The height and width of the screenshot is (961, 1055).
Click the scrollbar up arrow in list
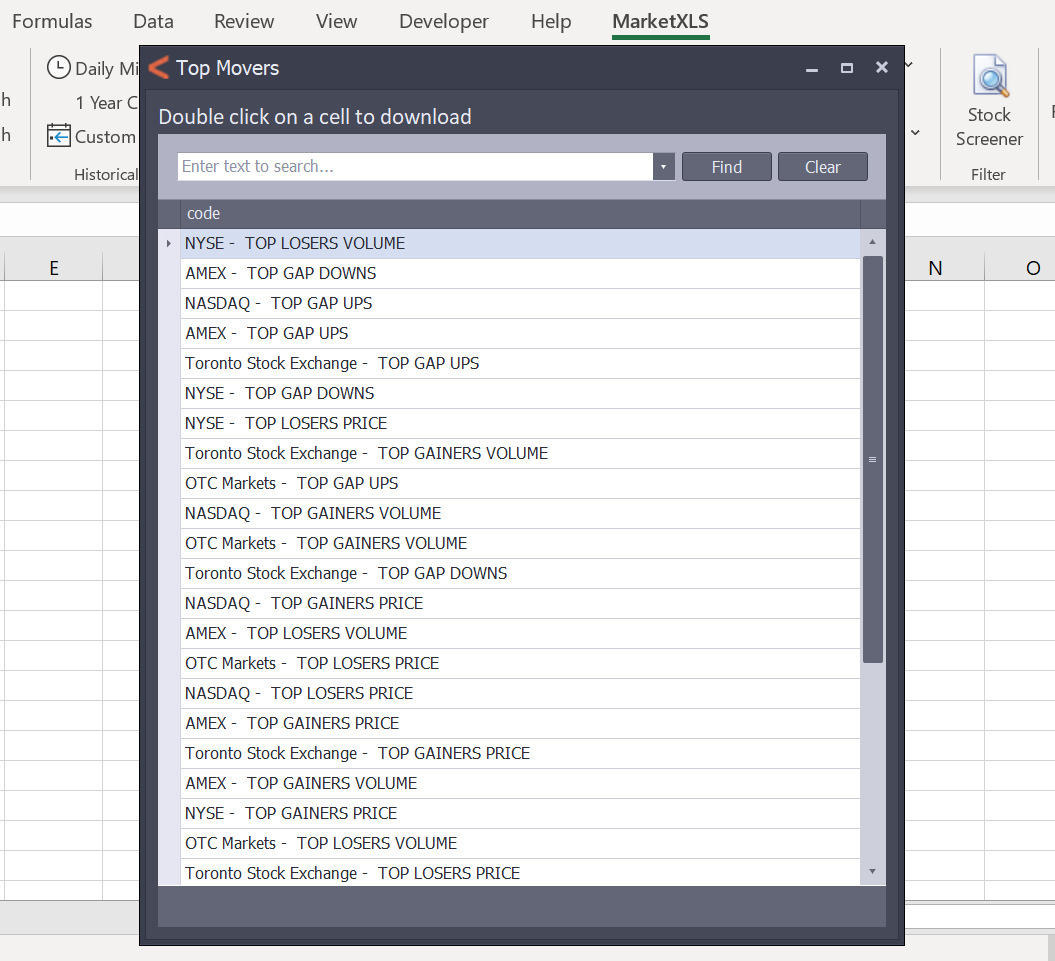point(872,242)
